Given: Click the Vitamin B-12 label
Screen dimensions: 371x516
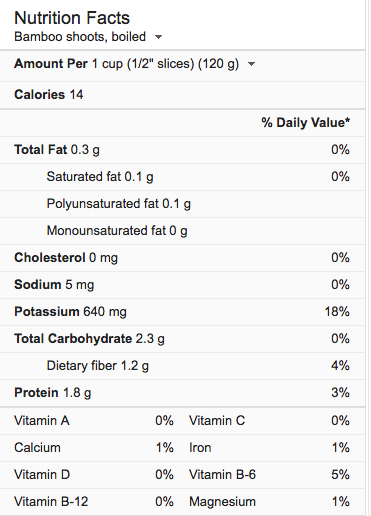Looking at the screenshot, I should pyautogui.click(x=51, y=501).
